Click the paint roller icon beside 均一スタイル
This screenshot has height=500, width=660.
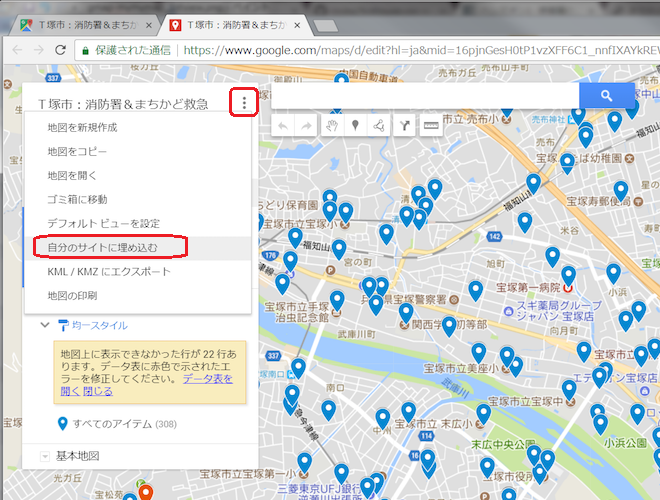click(x=63, y=325)
